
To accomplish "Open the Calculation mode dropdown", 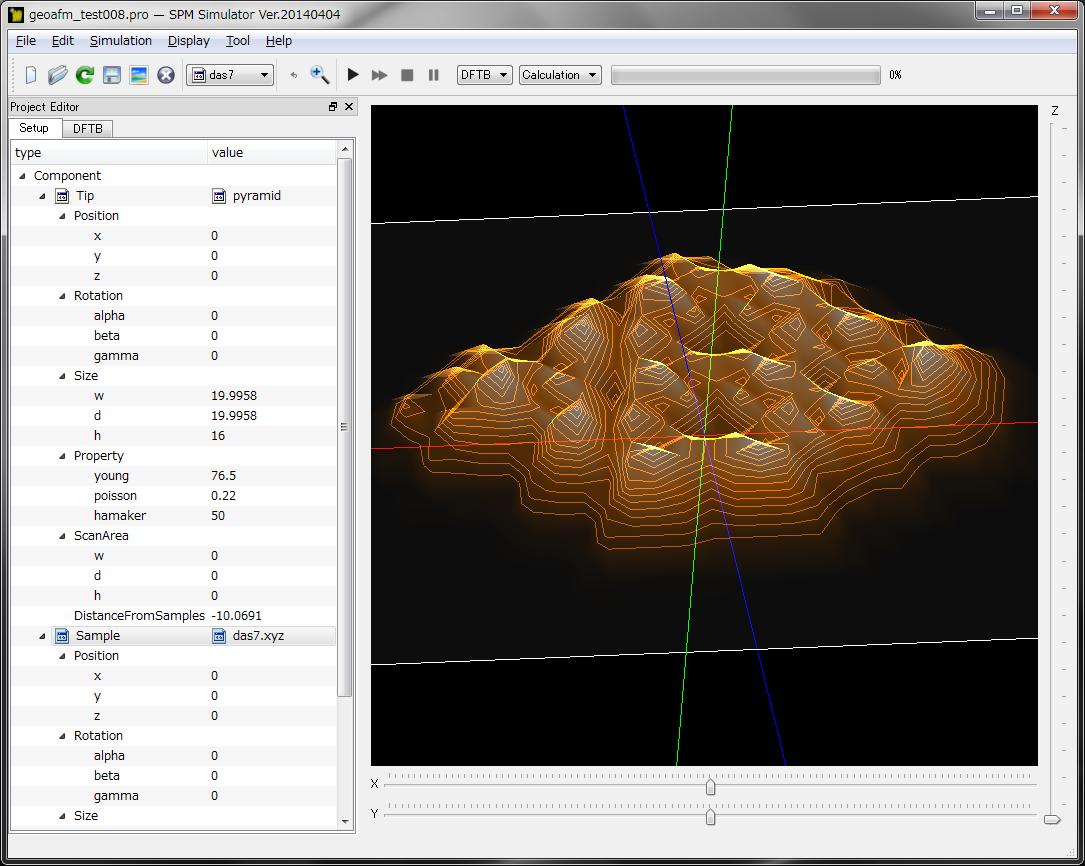I will 560,75.
